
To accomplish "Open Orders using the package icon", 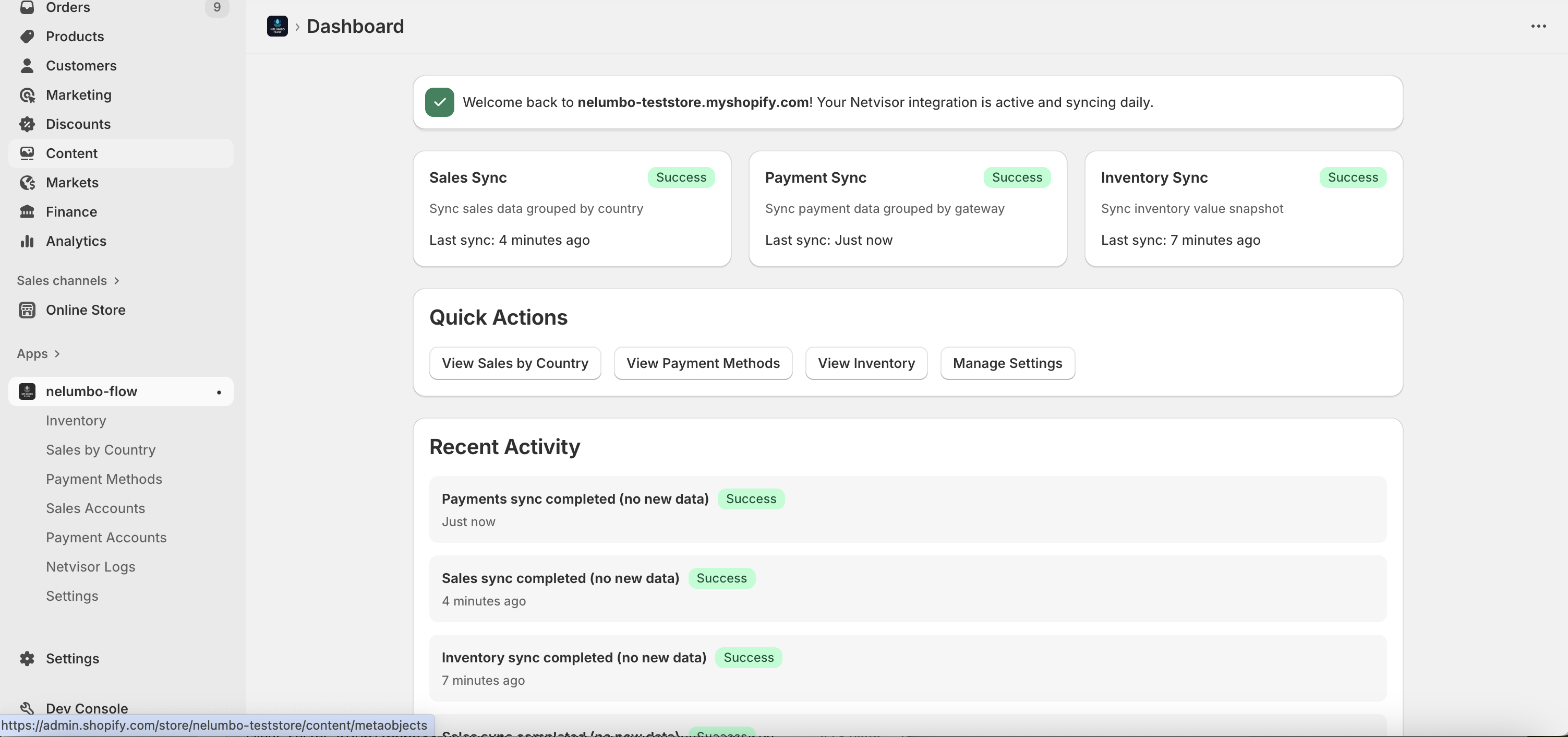I will (x=28, y=8).
